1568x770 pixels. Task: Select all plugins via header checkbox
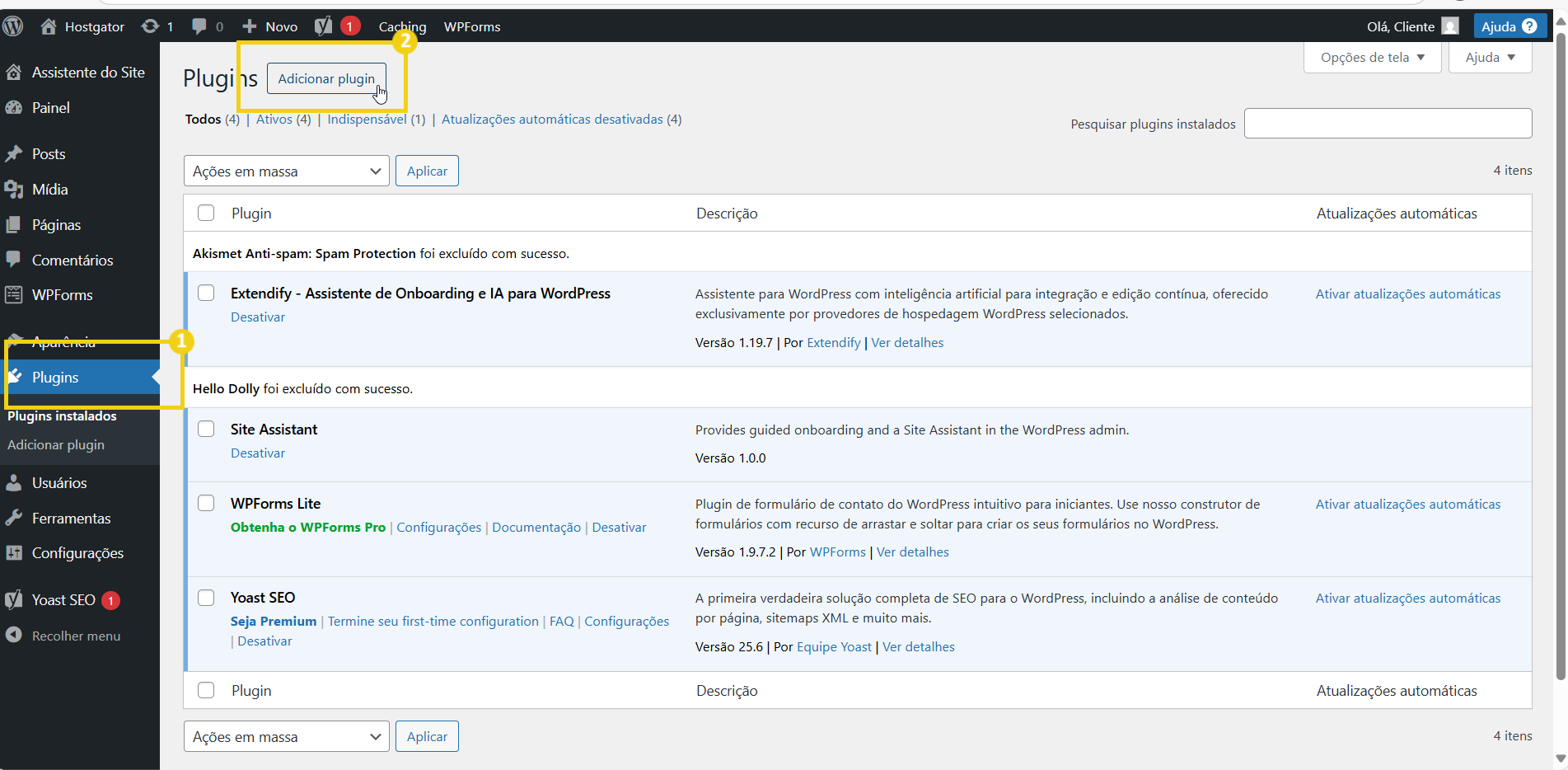[206, 213]
